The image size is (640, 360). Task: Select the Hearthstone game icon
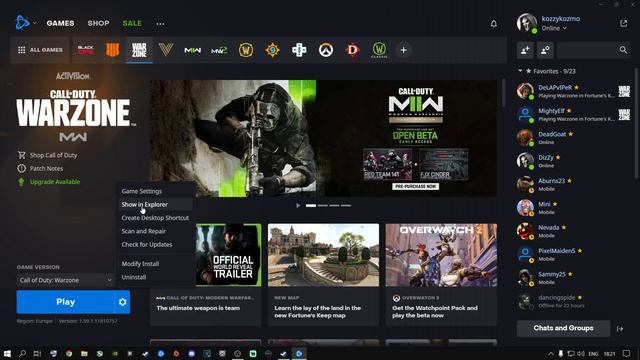272,50
